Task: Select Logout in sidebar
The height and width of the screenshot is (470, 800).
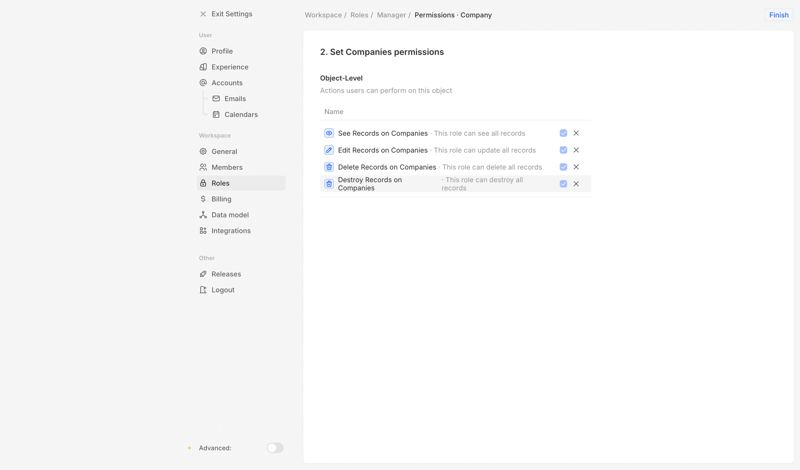Action: point(241,290)
